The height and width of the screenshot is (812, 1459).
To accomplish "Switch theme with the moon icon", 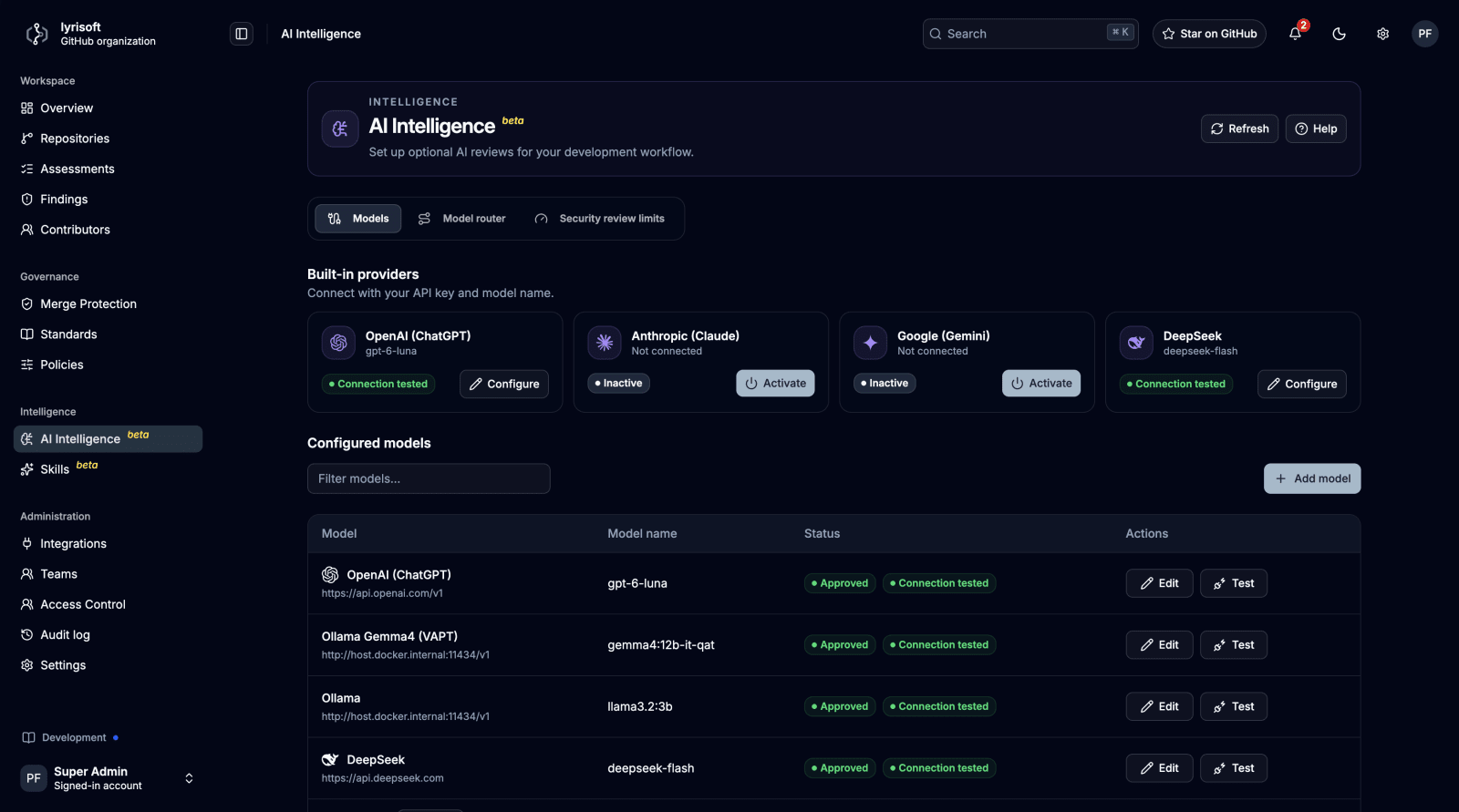I will [x=1339, y=34].
